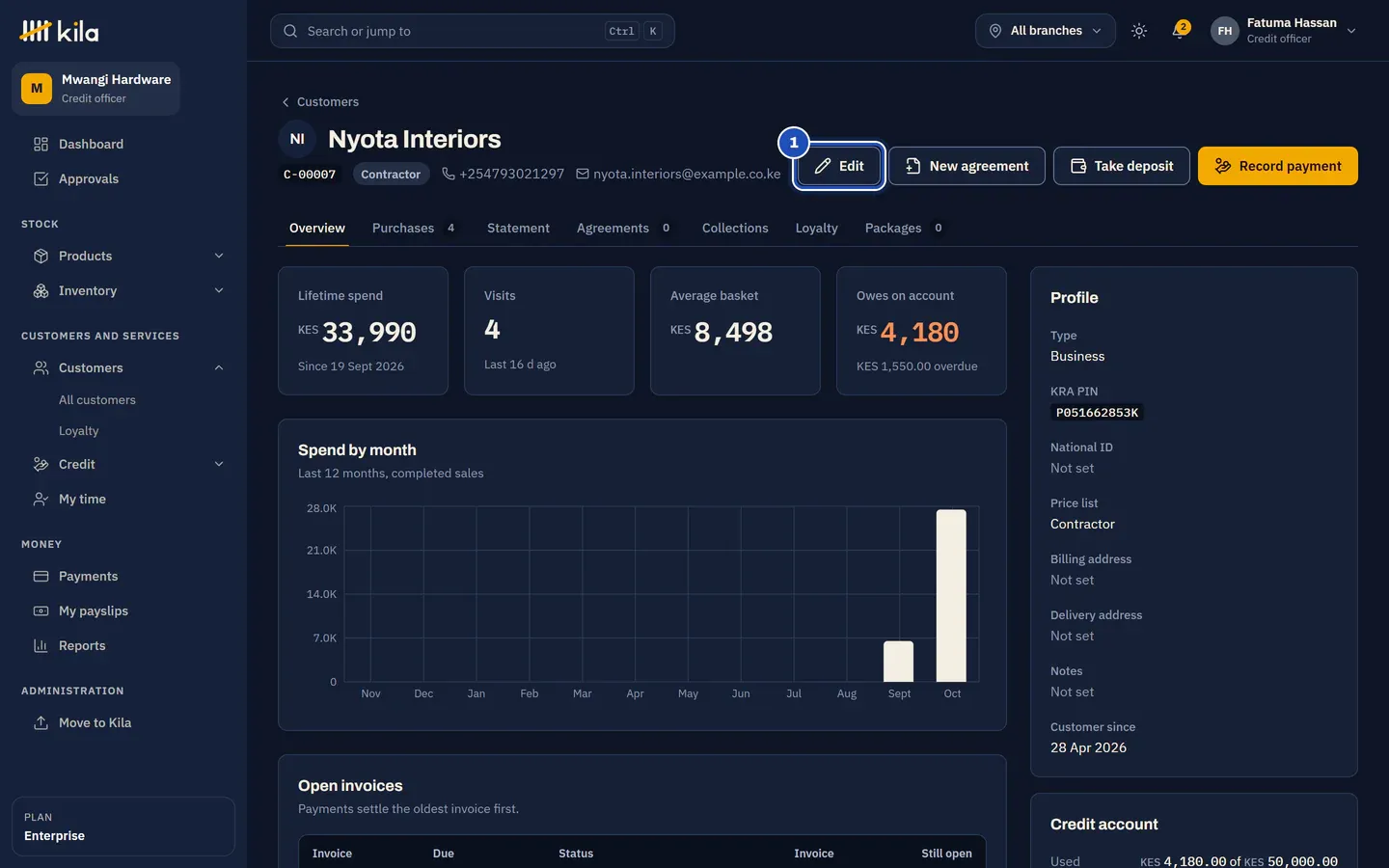
Task: Open the Fatuma Hassan account menu chevron
Action: pyautogui.click(x=1351, y=31)
